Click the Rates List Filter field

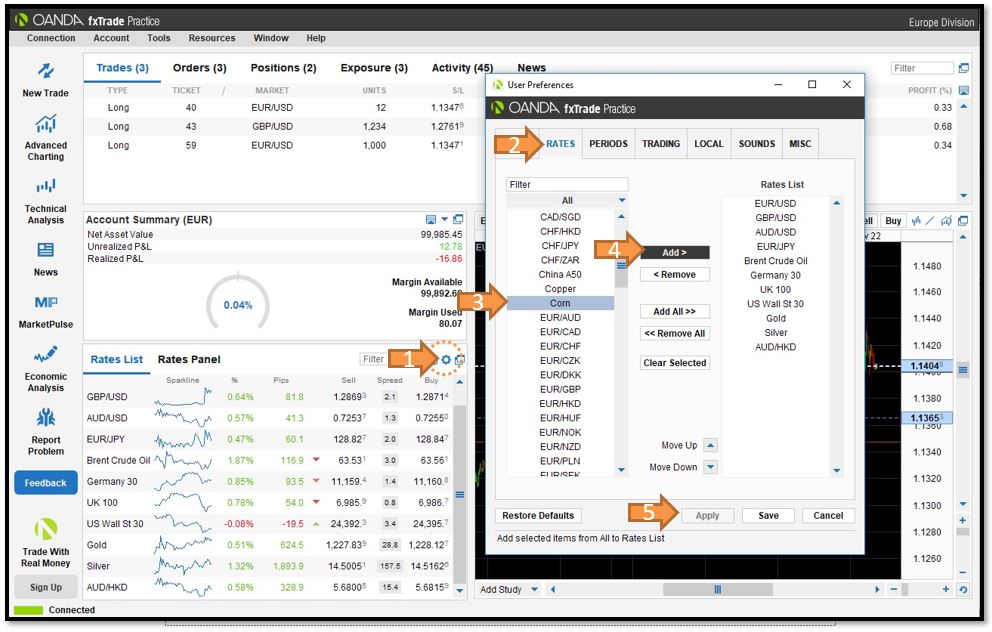click(x=373, y=359)
